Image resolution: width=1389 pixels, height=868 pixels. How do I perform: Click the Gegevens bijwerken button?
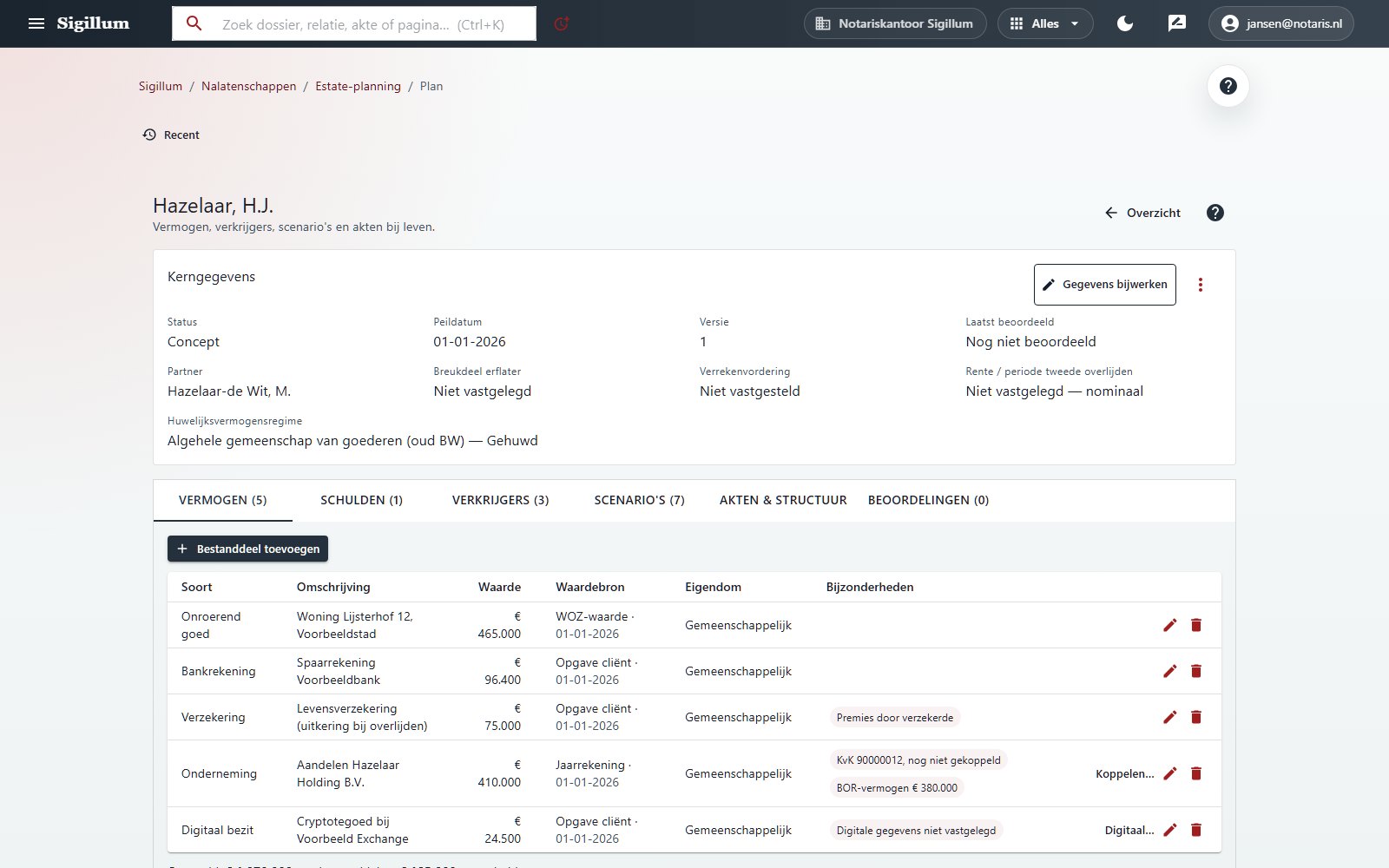[1105, 285]
